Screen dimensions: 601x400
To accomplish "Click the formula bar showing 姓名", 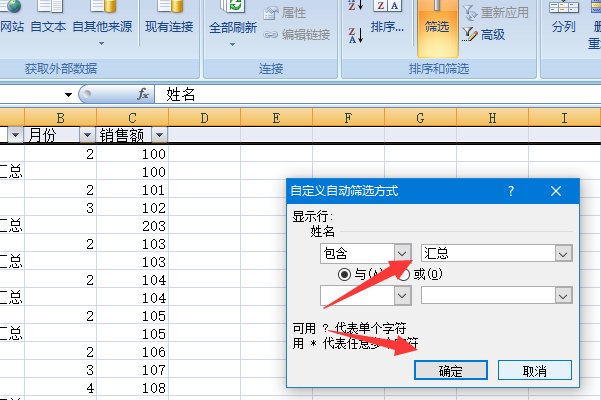I will pyautogui.click(x=378, y=94).
